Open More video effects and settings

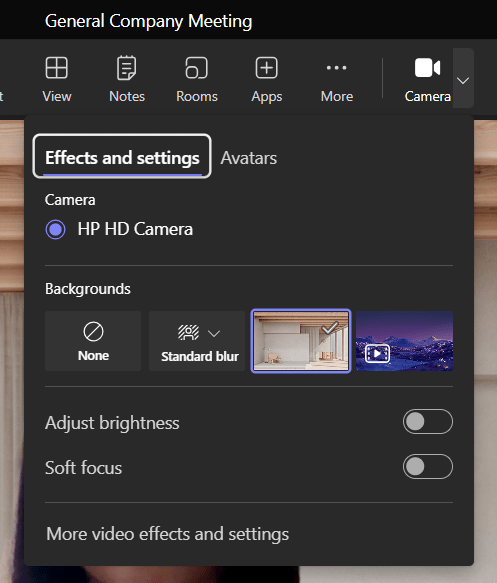167,534
